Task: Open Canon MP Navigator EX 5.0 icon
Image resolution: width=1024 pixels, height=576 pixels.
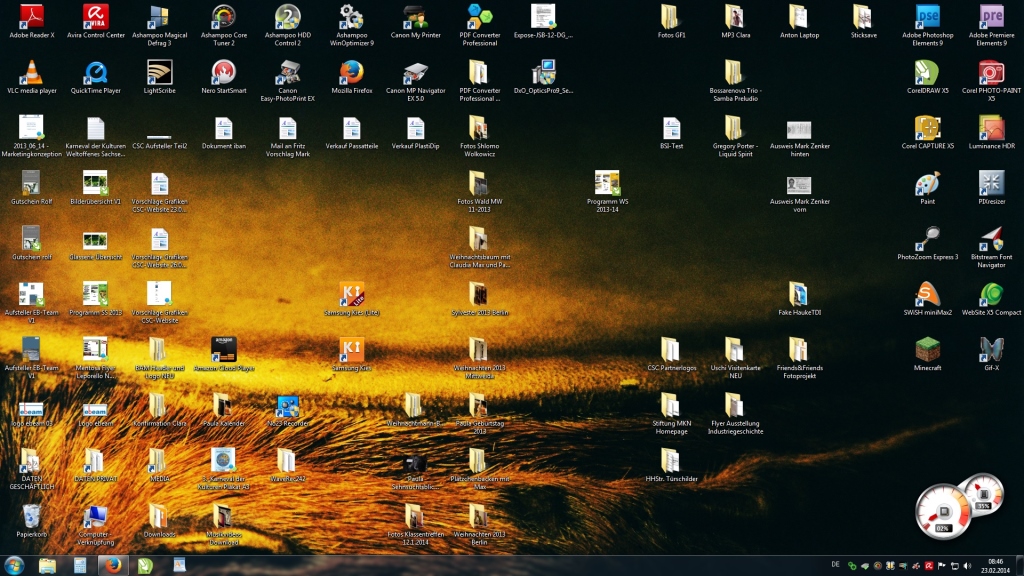Action: [415, 72]
